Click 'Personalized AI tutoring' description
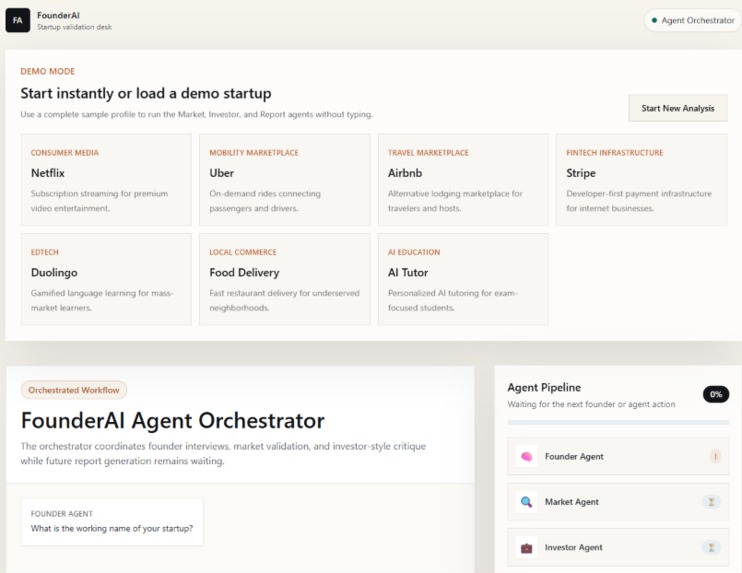 coord(453,300)
